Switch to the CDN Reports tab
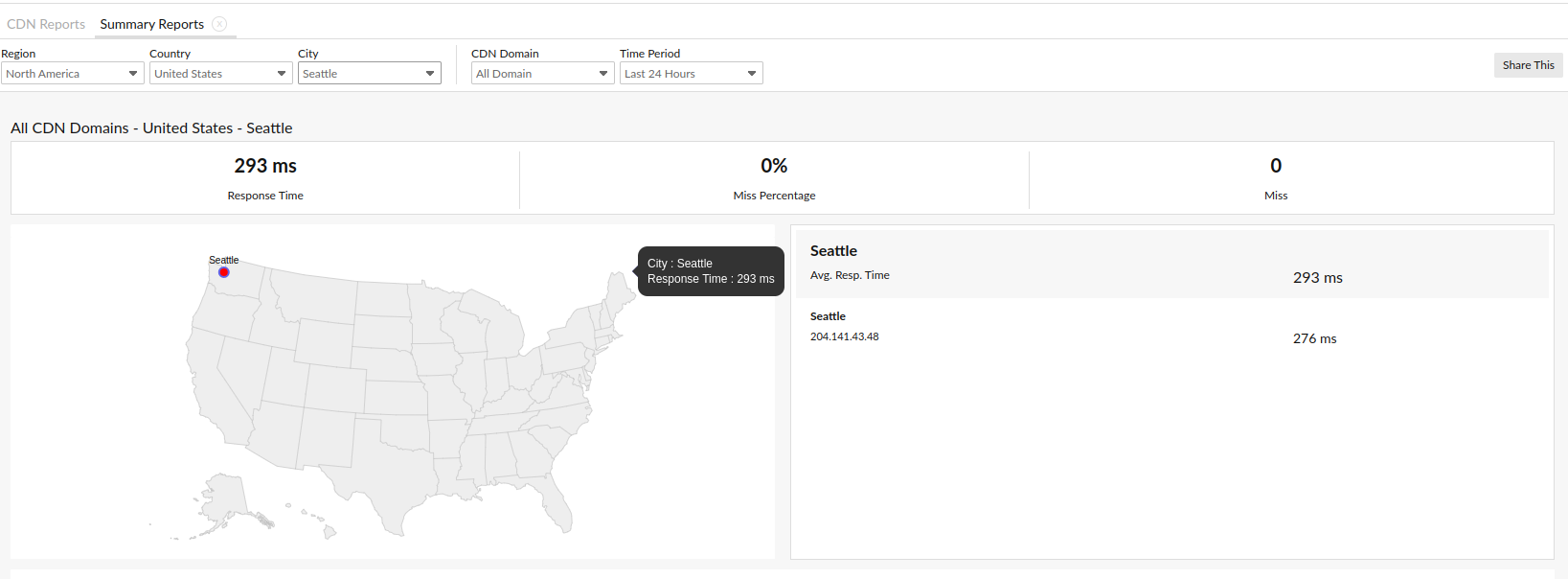1568x579 pixels. coord(46,24)
